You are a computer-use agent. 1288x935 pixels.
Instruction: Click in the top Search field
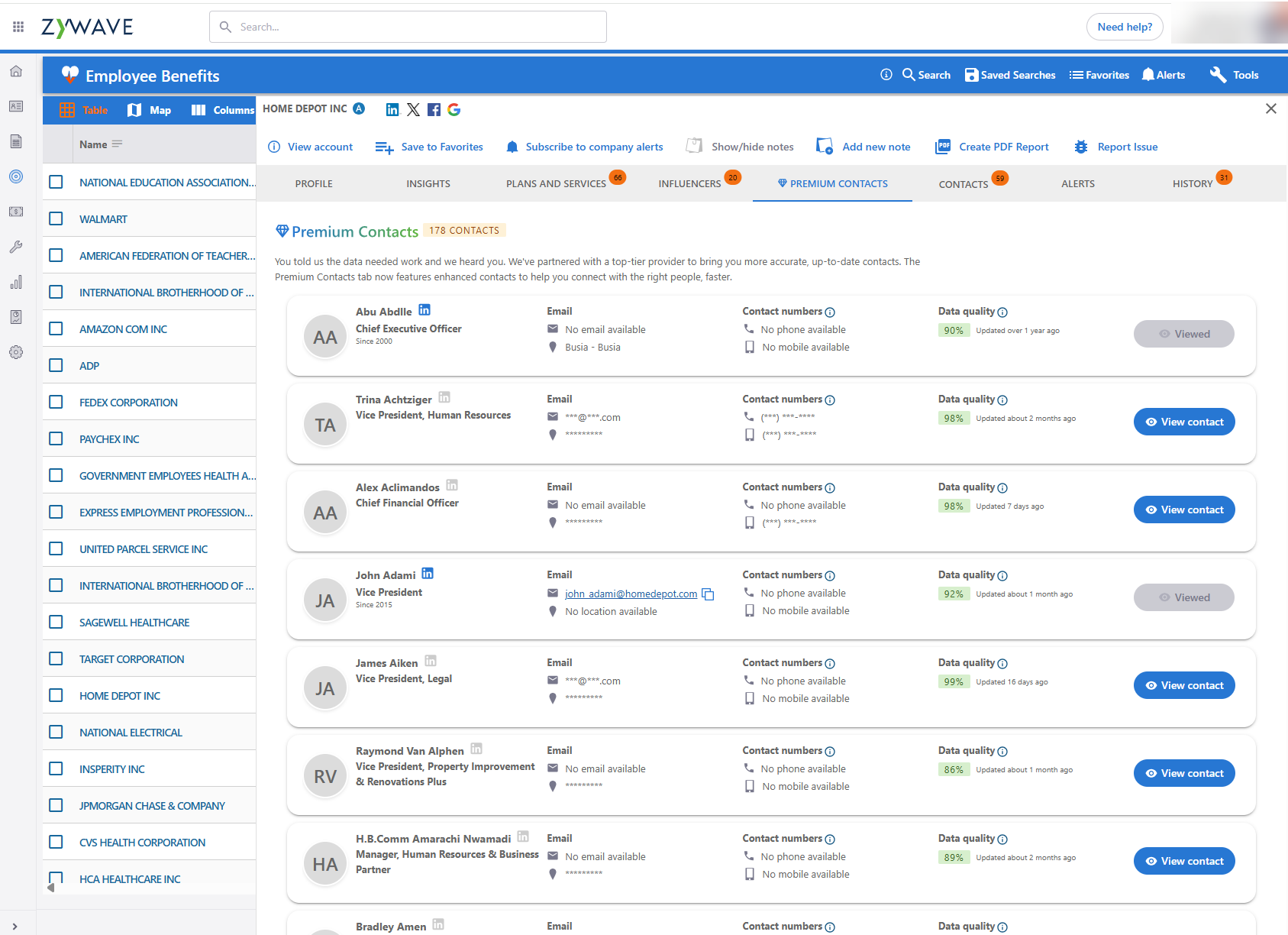(x=408, y=27)
